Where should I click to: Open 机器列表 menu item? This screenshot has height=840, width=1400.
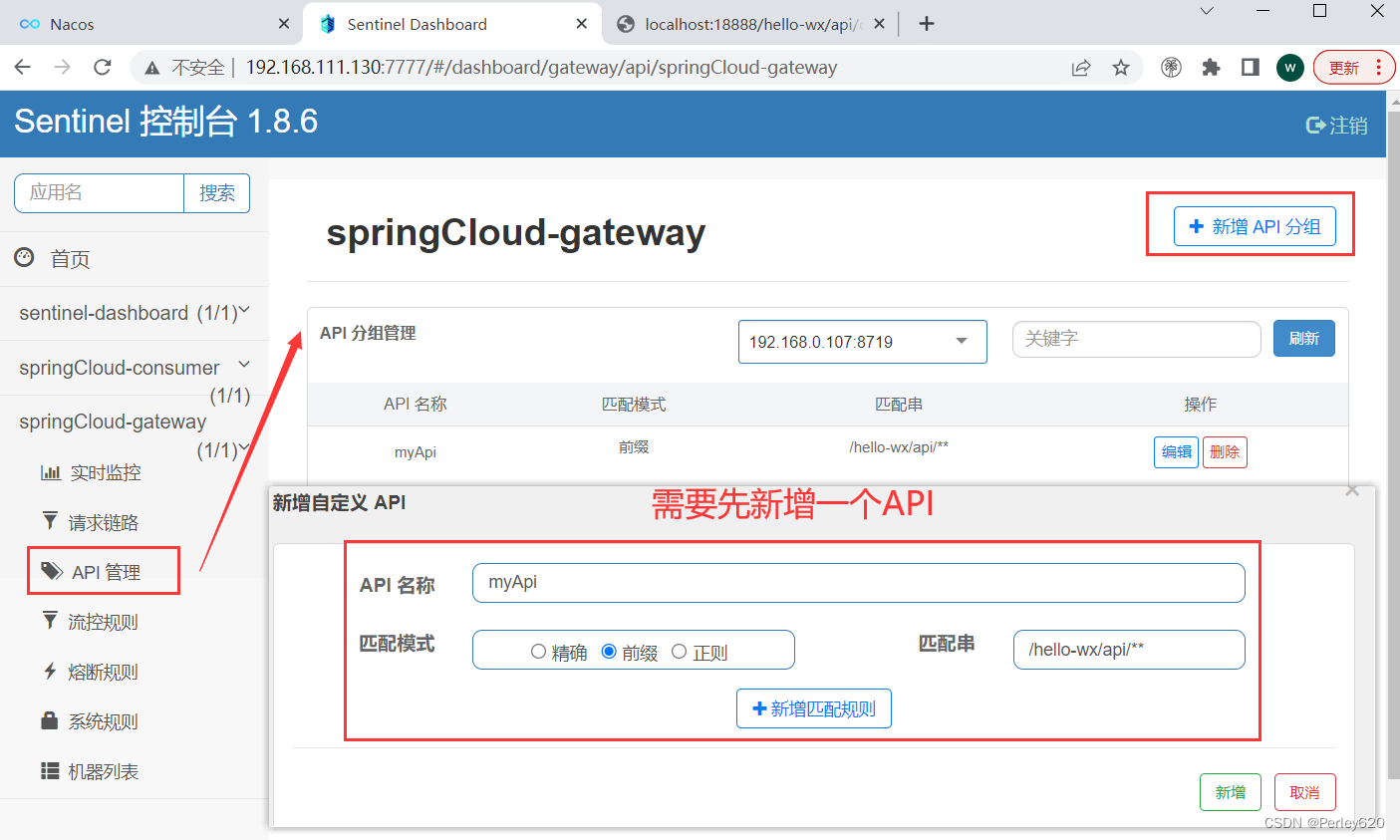pyautogui.click(x=103, y=771)
